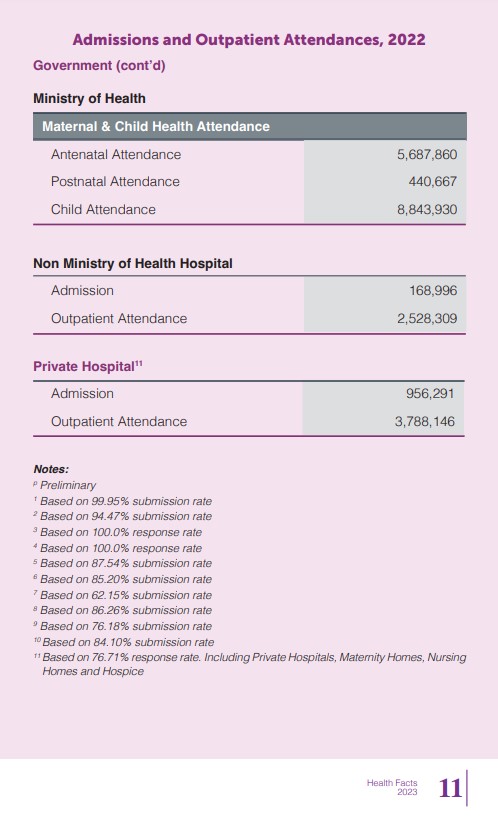
Task: Click the Notes: label
Action: pyautogui.click(x=51, y=469)
